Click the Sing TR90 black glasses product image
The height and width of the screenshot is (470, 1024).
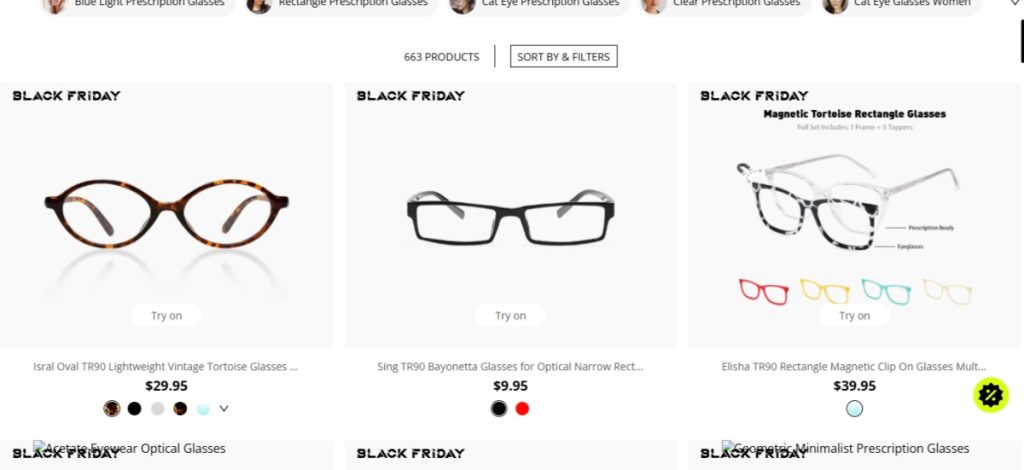coord(510,217)
